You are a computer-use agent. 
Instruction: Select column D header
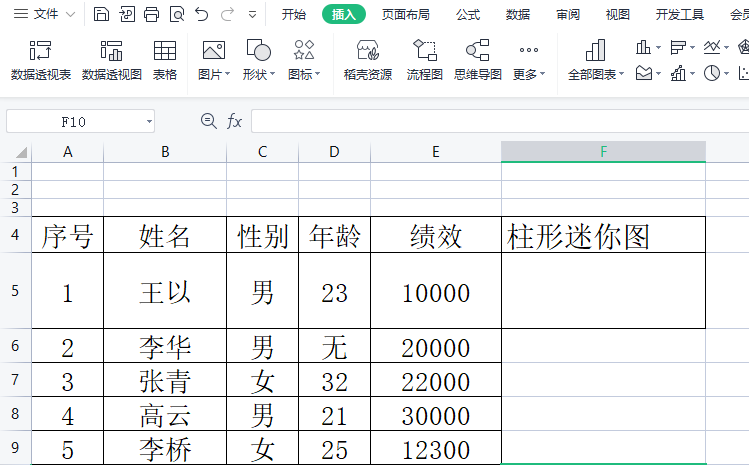(x=334, y=152)
